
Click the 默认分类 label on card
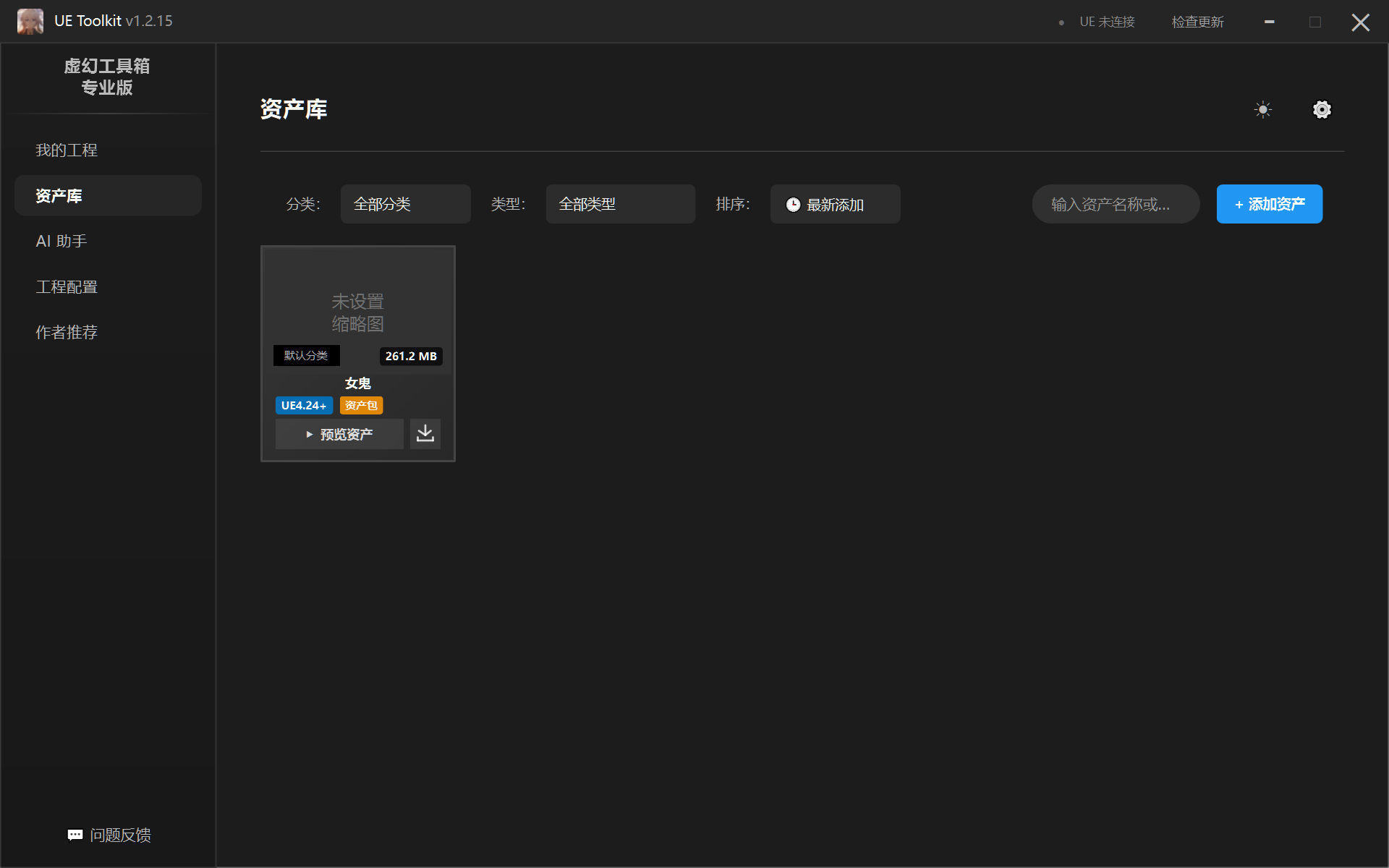[x=306, y=355]
